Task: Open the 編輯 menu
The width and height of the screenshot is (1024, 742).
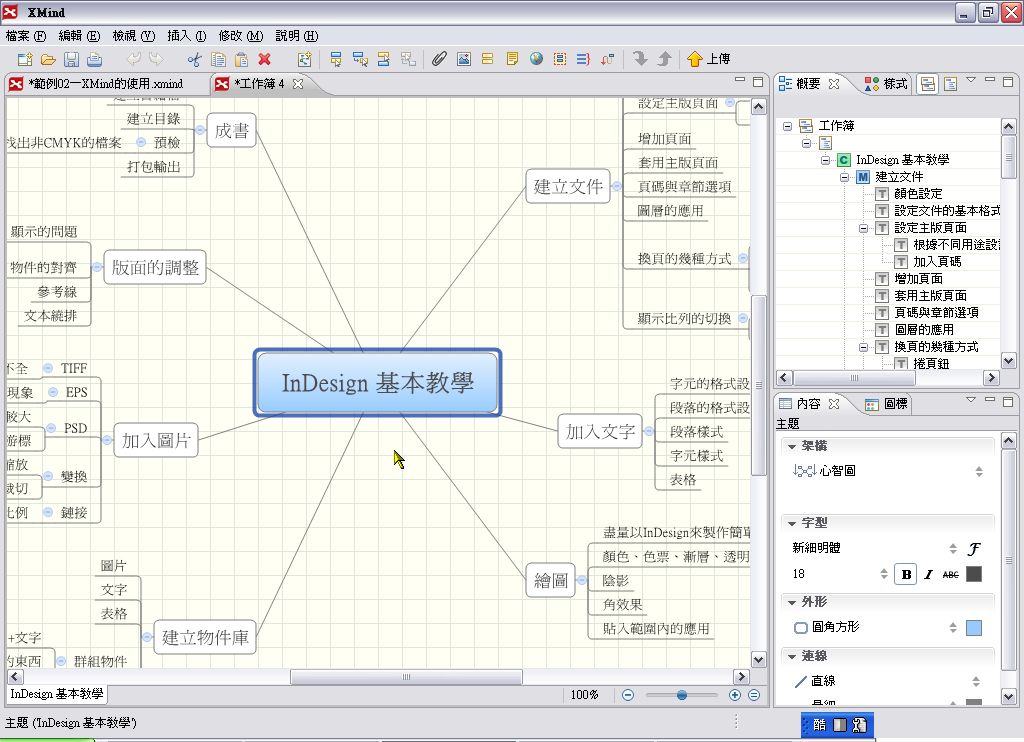Action: click(x=79, y=36)
